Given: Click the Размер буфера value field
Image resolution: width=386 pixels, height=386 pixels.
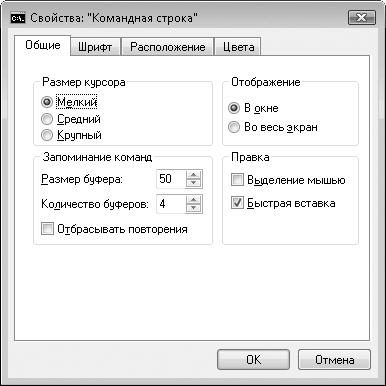Looking at the screenshot, I should tap(171, 179).
